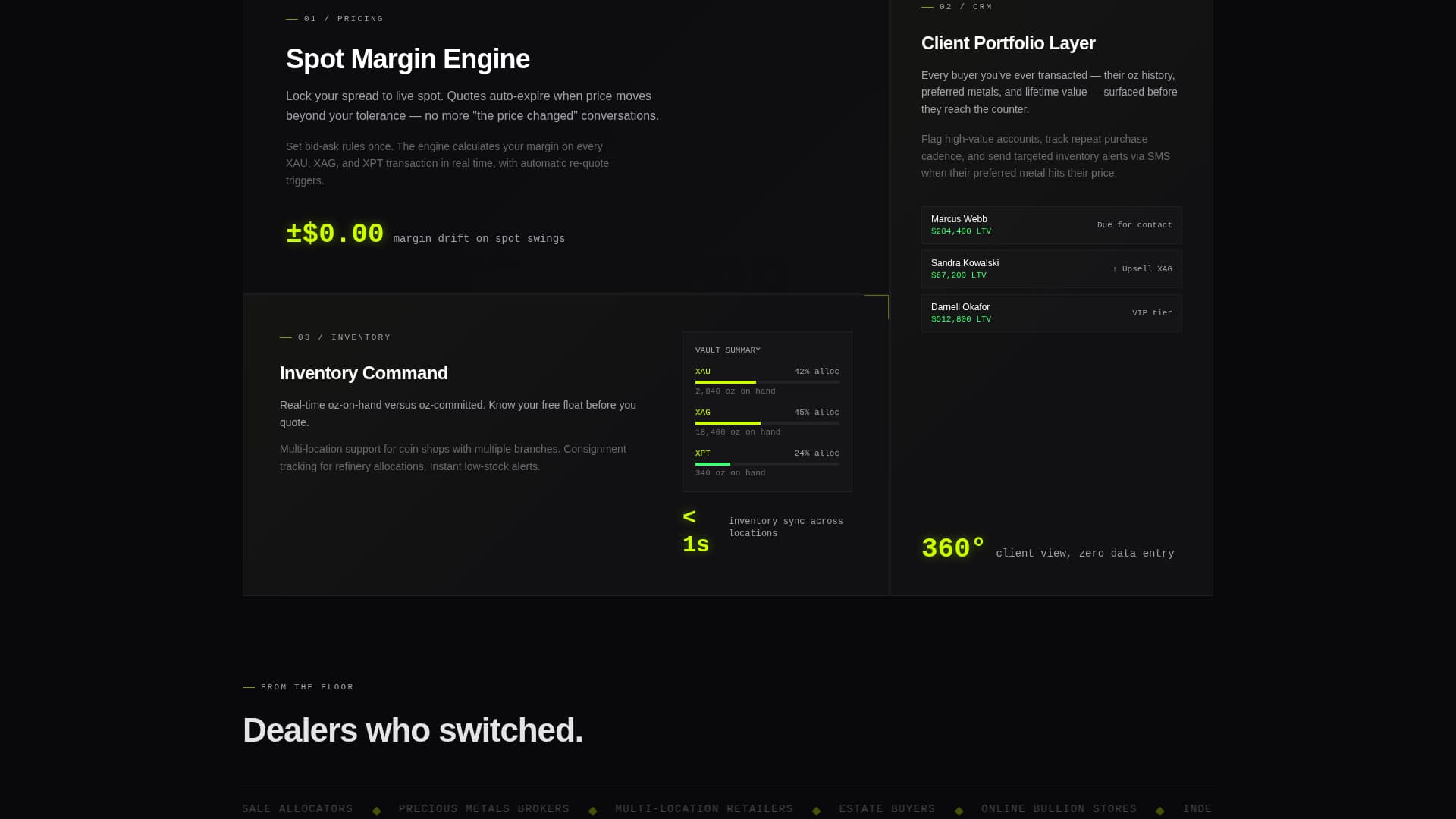This screenshot has width=1456, height=819.
Task: Click the '$67,200 LTV' value
Action: 959,275
